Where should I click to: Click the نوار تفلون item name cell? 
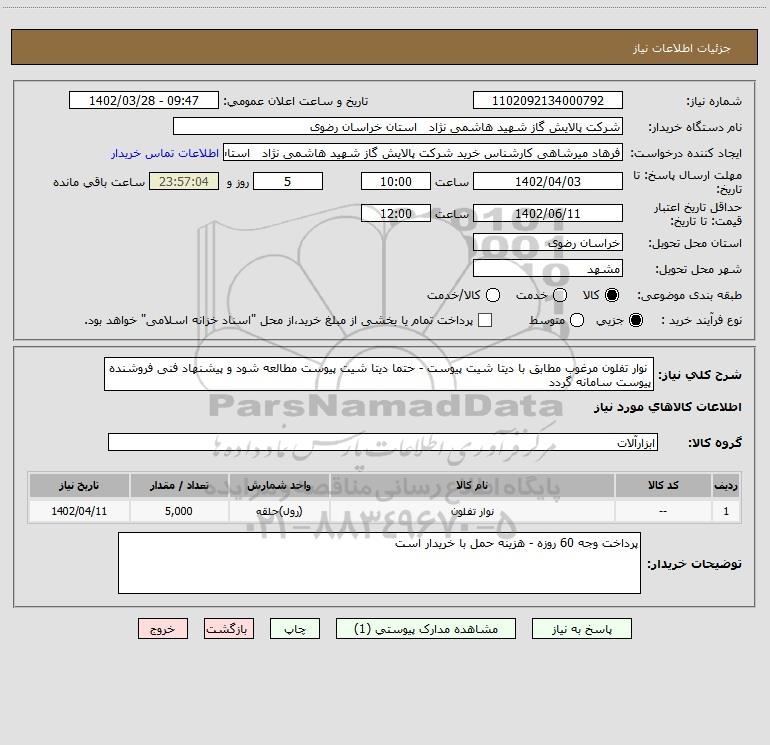click(x=472, y=511)
